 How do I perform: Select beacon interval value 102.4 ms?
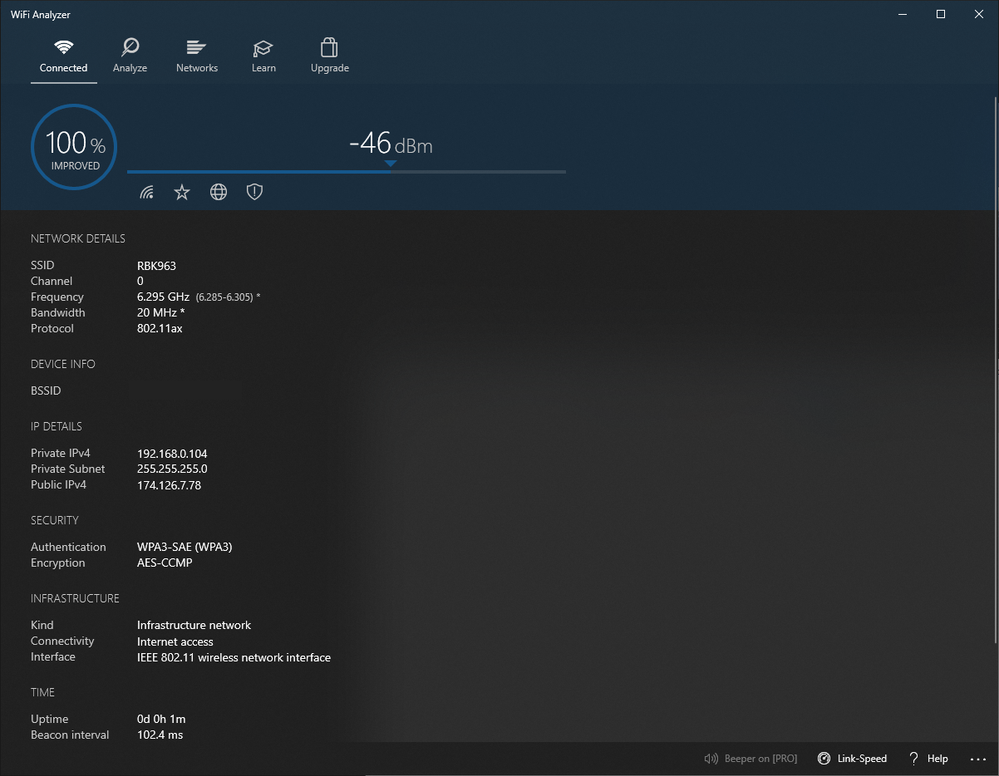click(x=160, y=735)
